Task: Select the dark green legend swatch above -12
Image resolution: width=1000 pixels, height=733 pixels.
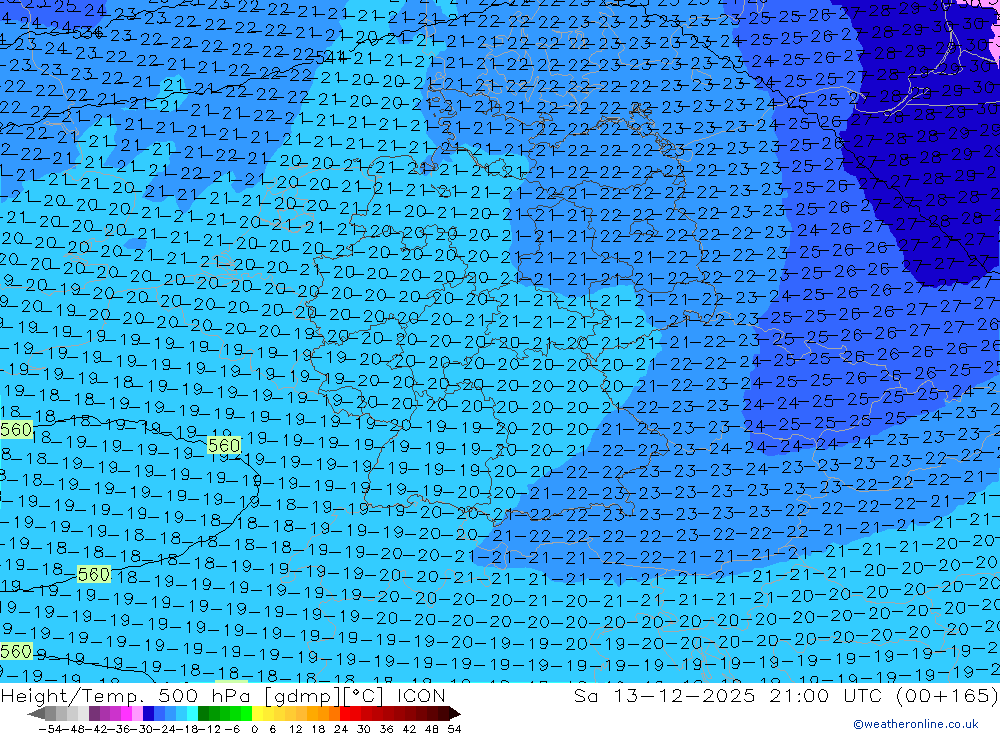Action: click(x=203, y=713)
